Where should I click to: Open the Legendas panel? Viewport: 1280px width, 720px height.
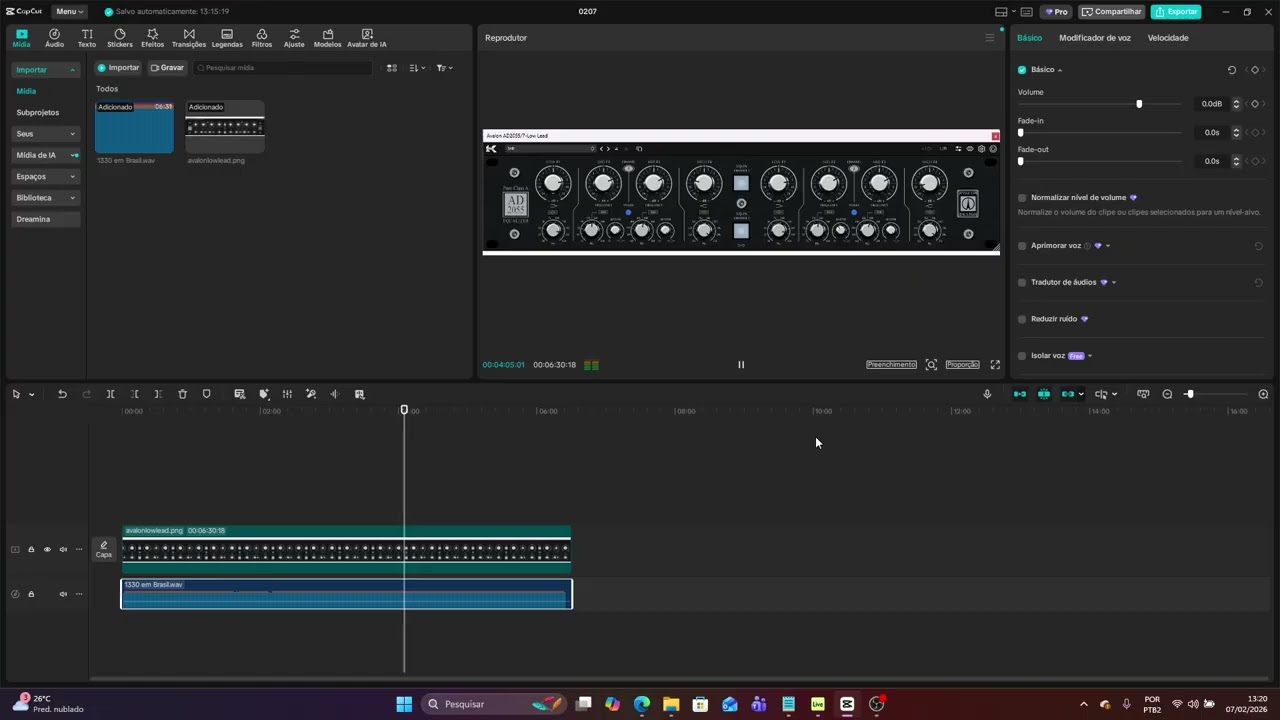click(227, 38)
